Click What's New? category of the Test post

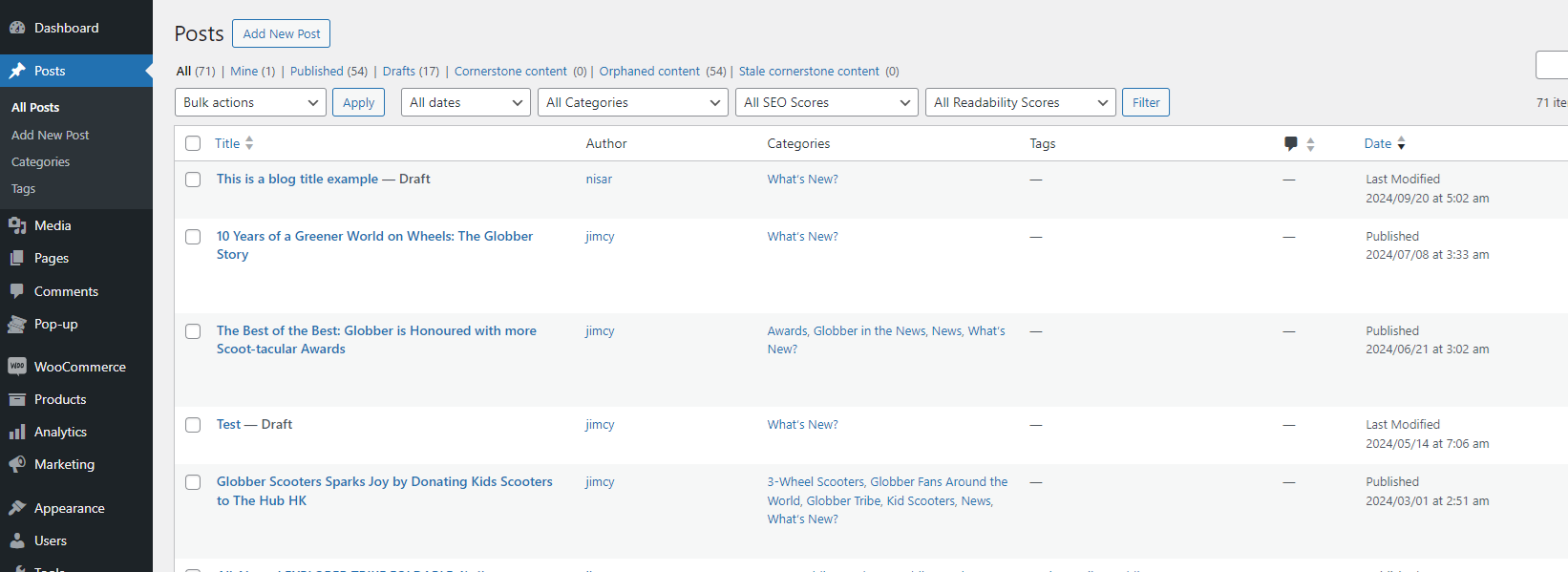click(802, 424)
